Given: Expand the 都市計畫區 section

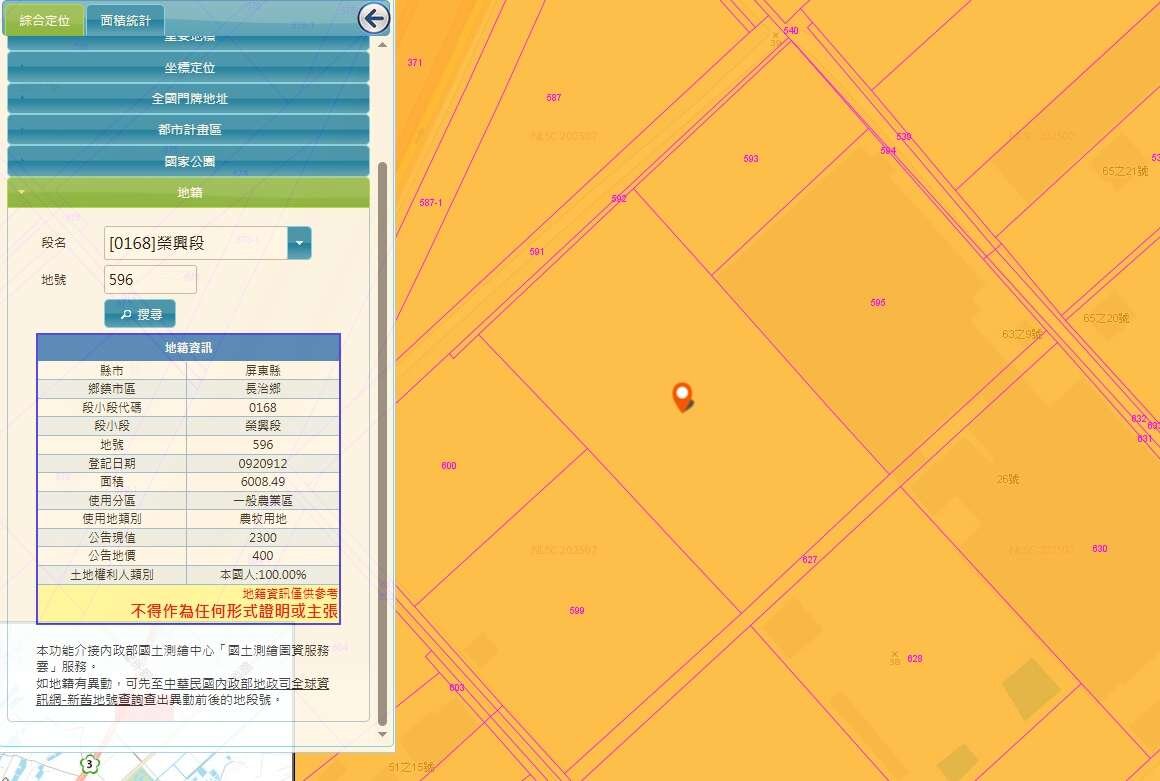Looking at the screenshot, I should pos(188,130).
